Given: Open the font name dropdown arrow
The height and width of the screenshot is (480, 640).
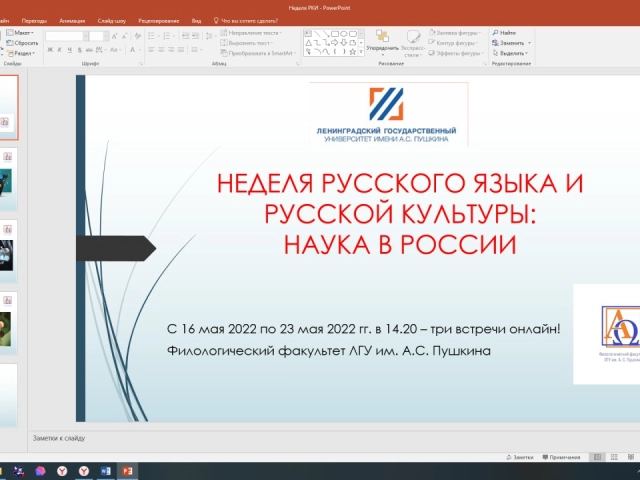Looking at the screenshot, I should tap(86, 36).
